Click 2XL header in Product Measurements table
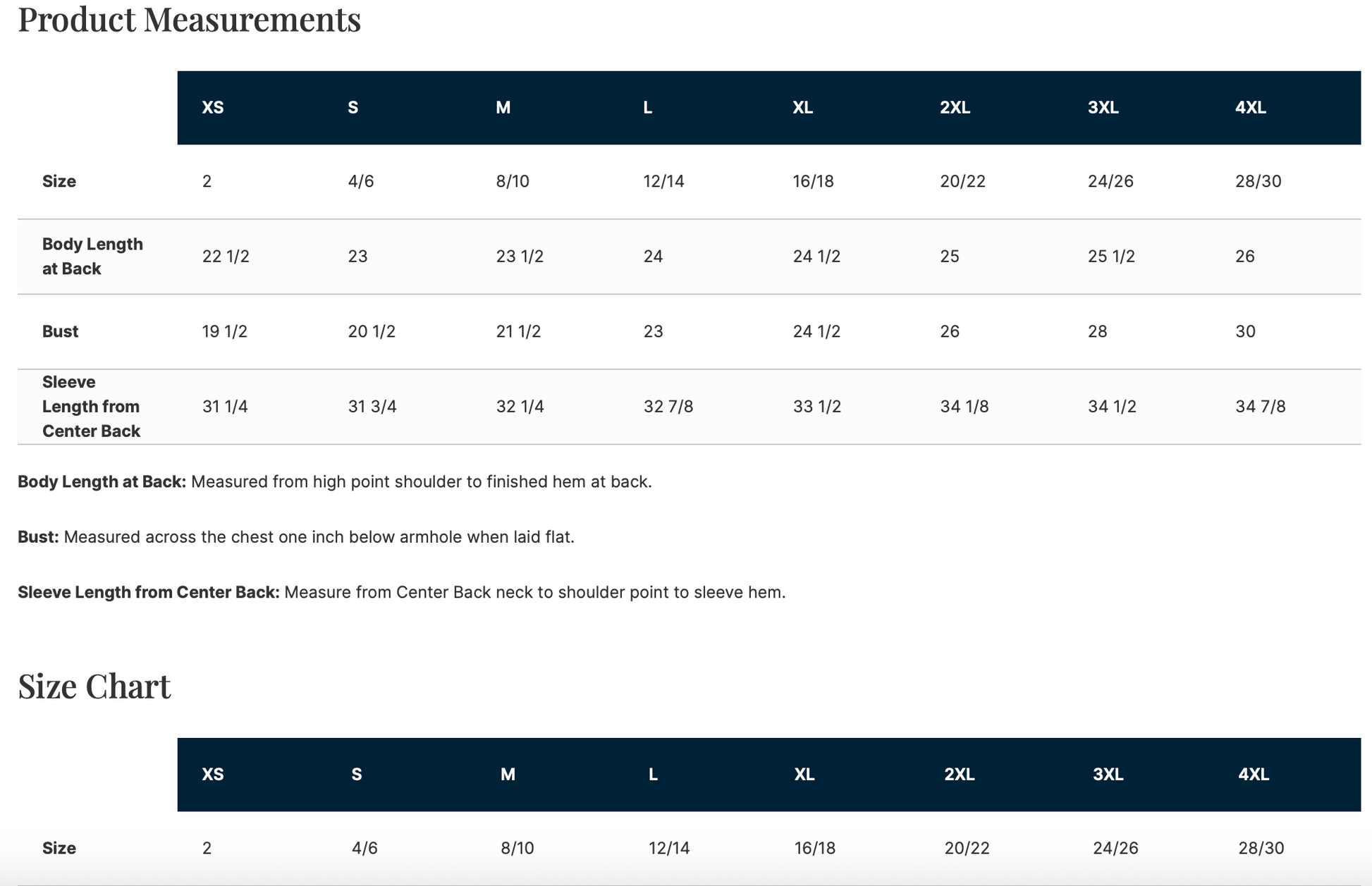Viewport: 1372px width, 886px height. pyautogui.click(x=955, y=108)
